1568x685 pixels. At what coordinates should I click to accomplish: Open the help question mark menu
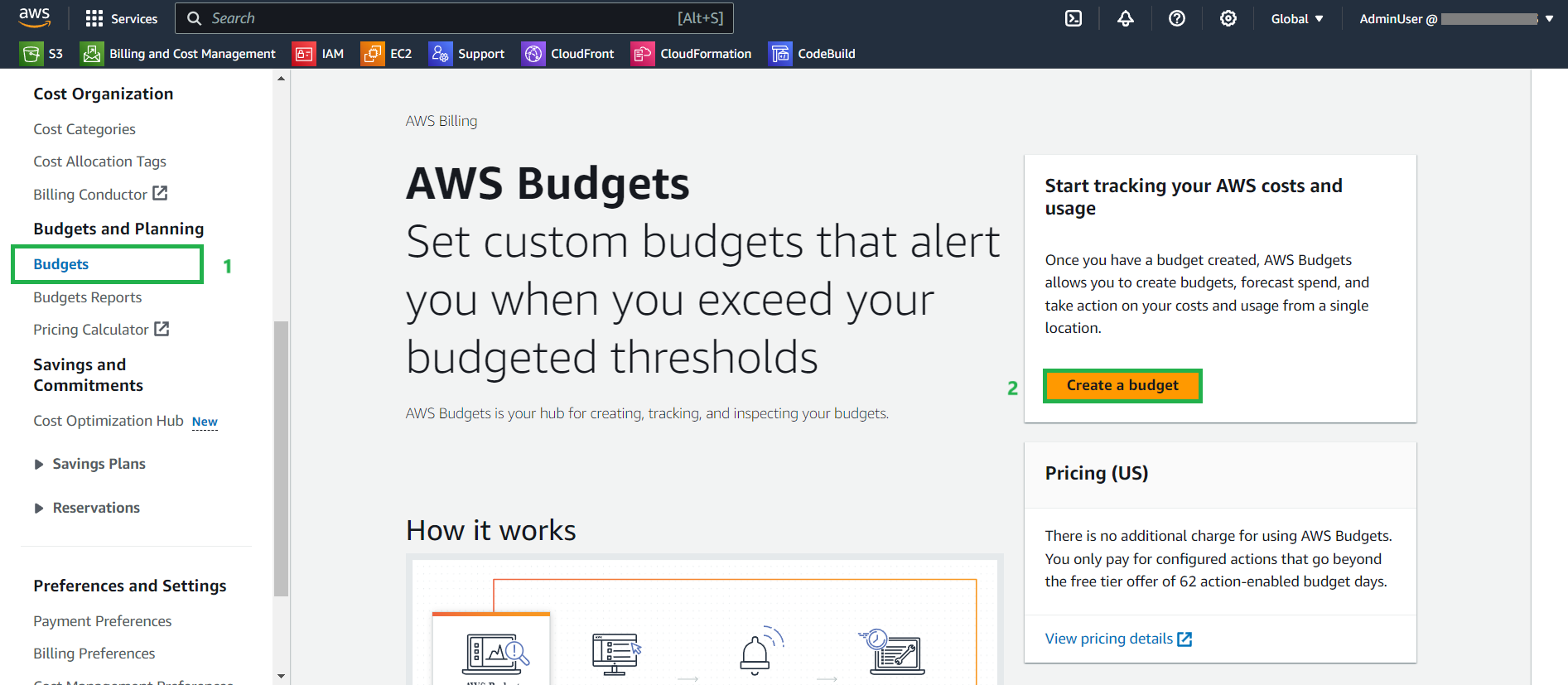pyautogui.click(x=1176, y=18)
